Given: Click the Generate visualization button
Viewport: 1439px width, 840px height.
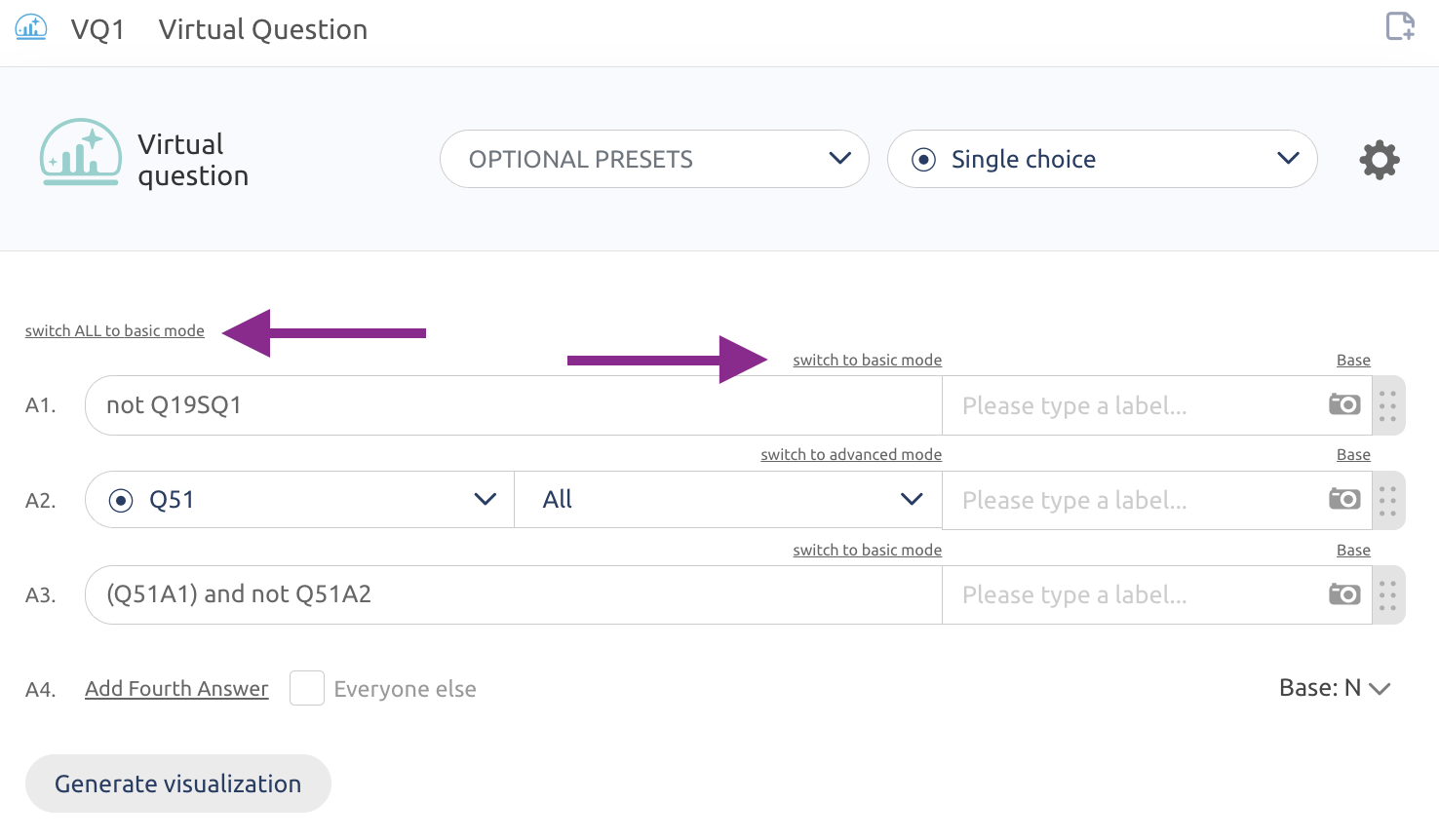Looking at the screenshot, I should 178,783.
